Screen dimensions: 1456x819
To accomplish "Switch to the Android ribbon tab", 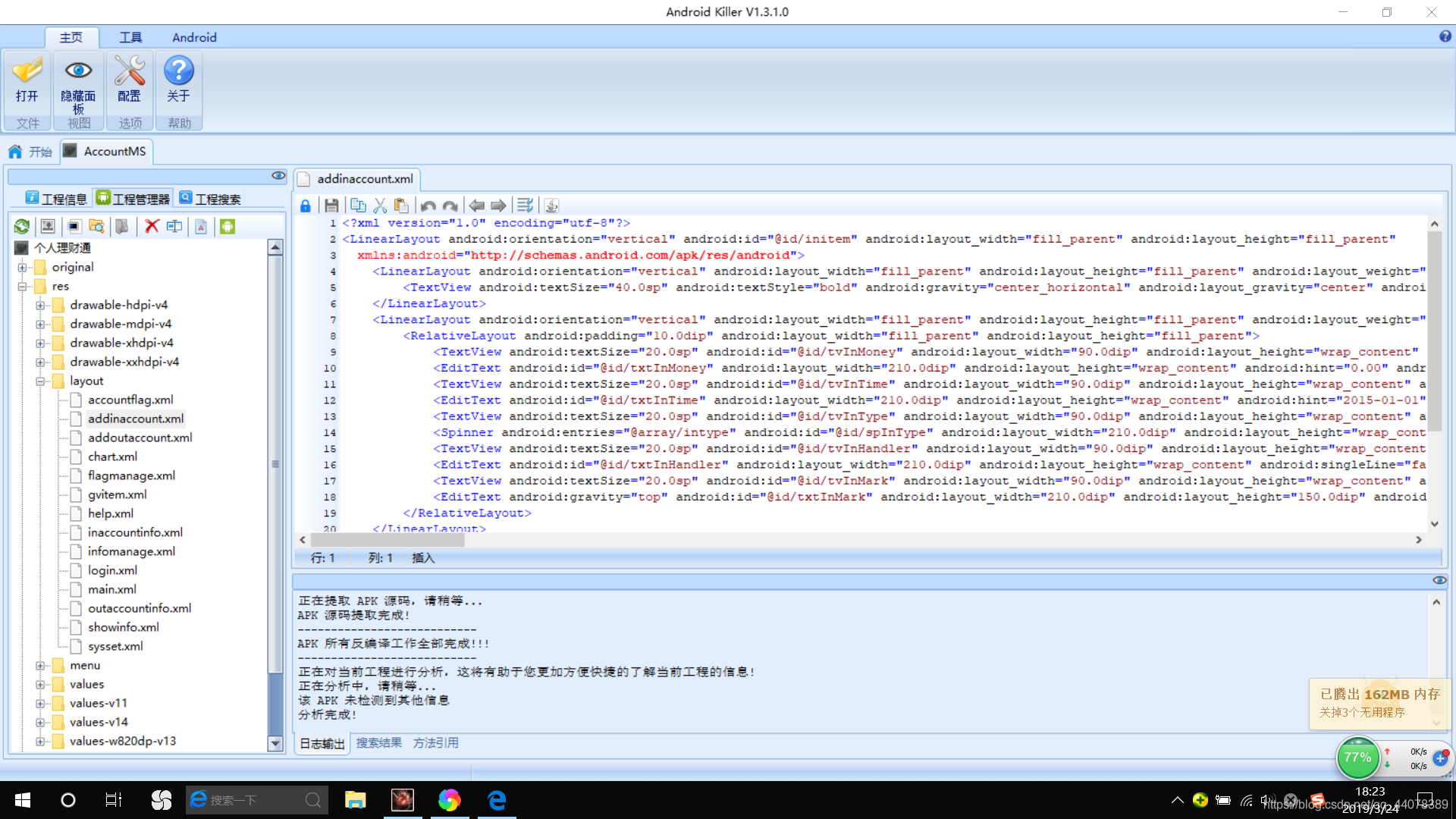I will [x=194, y=37].
